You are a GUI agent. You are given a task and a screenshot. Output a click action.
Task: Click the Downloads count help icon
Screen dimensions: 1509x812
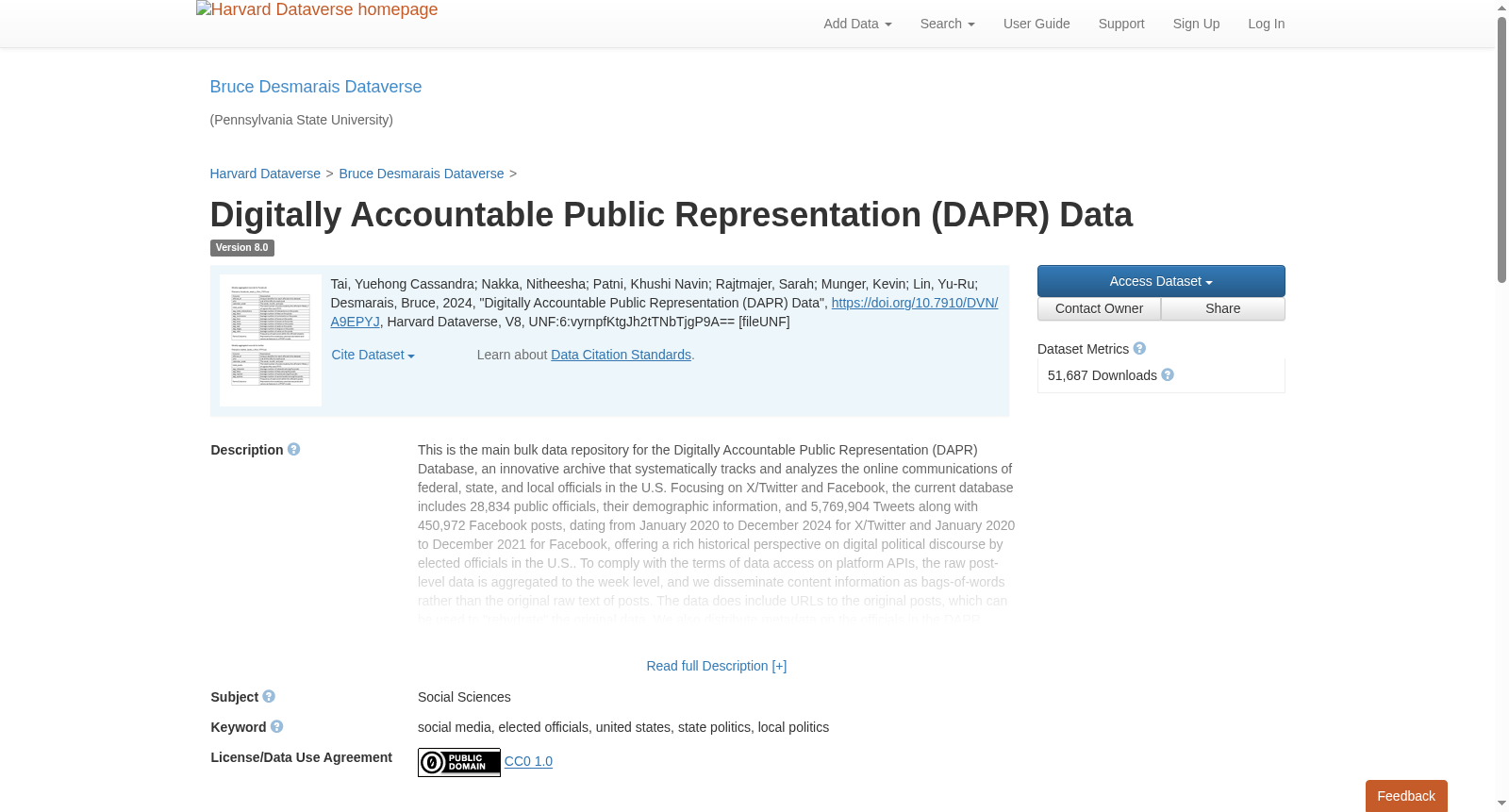click(x=1168, y=375)
